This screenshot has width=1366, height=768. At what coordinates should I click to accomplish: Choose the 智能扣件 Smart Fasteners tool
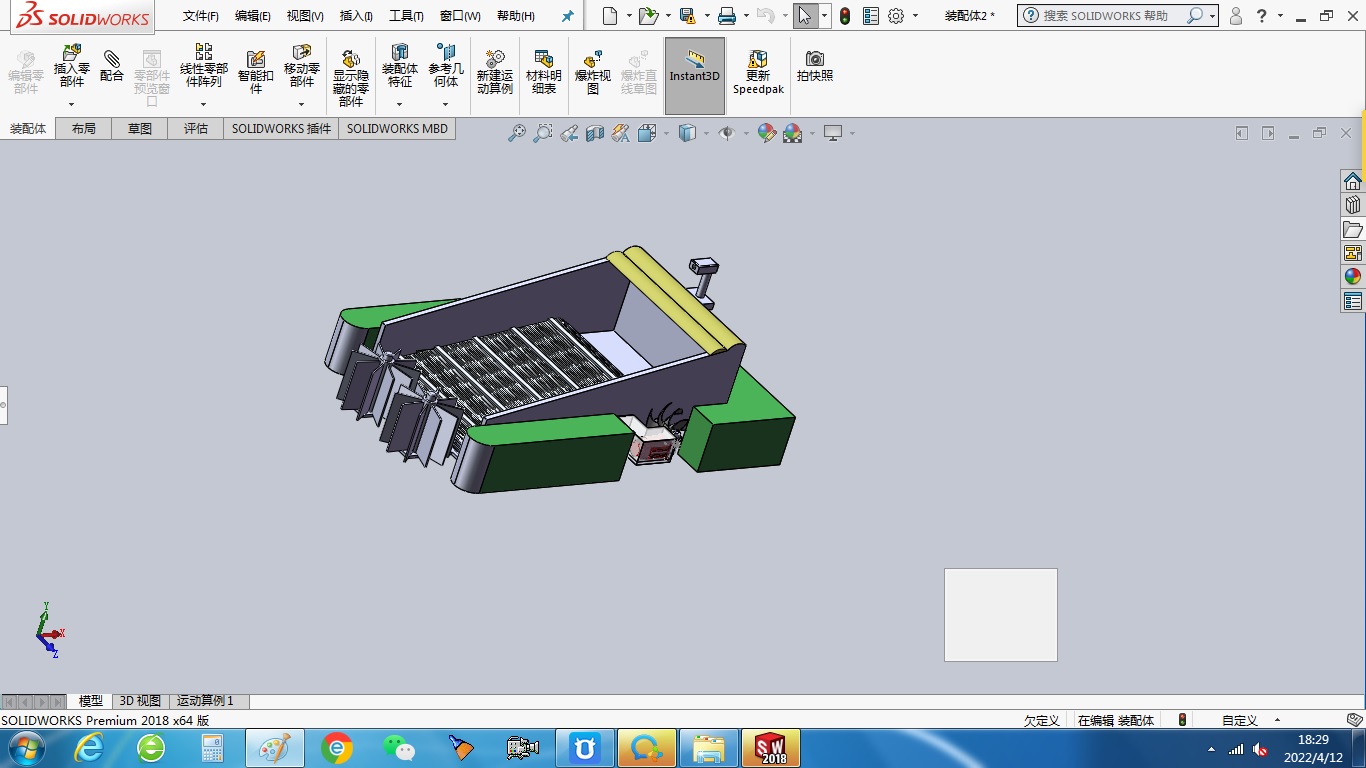[x=255, y=71]
